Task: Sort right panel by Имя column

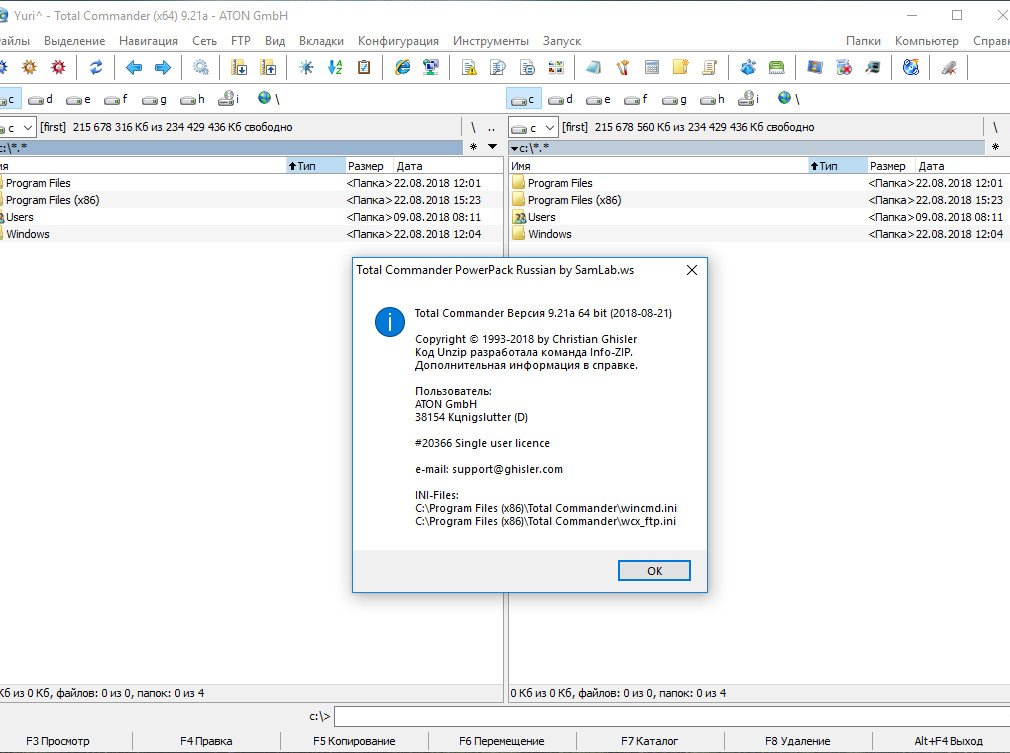Action: [658, 166]
